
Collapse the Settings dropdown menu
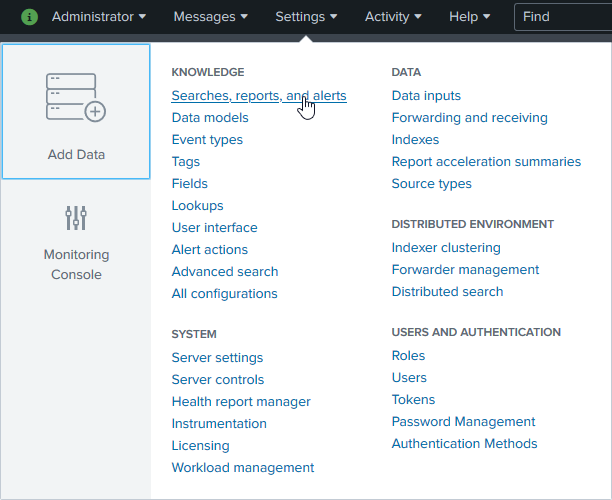click(306, 17)
